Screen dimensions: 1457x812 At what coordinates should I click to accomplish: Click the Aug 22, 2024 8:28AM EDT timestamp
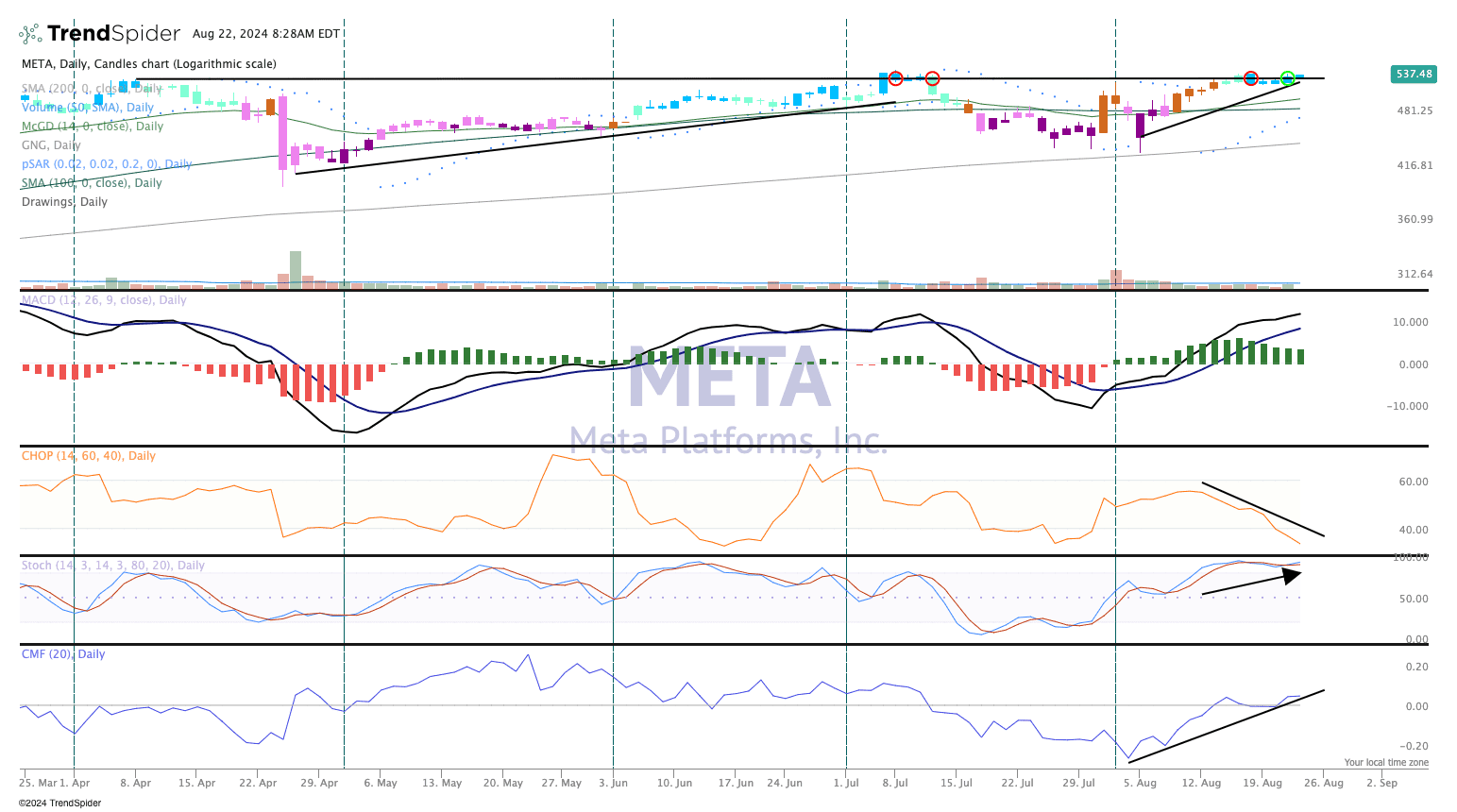[x=266, y=34]
